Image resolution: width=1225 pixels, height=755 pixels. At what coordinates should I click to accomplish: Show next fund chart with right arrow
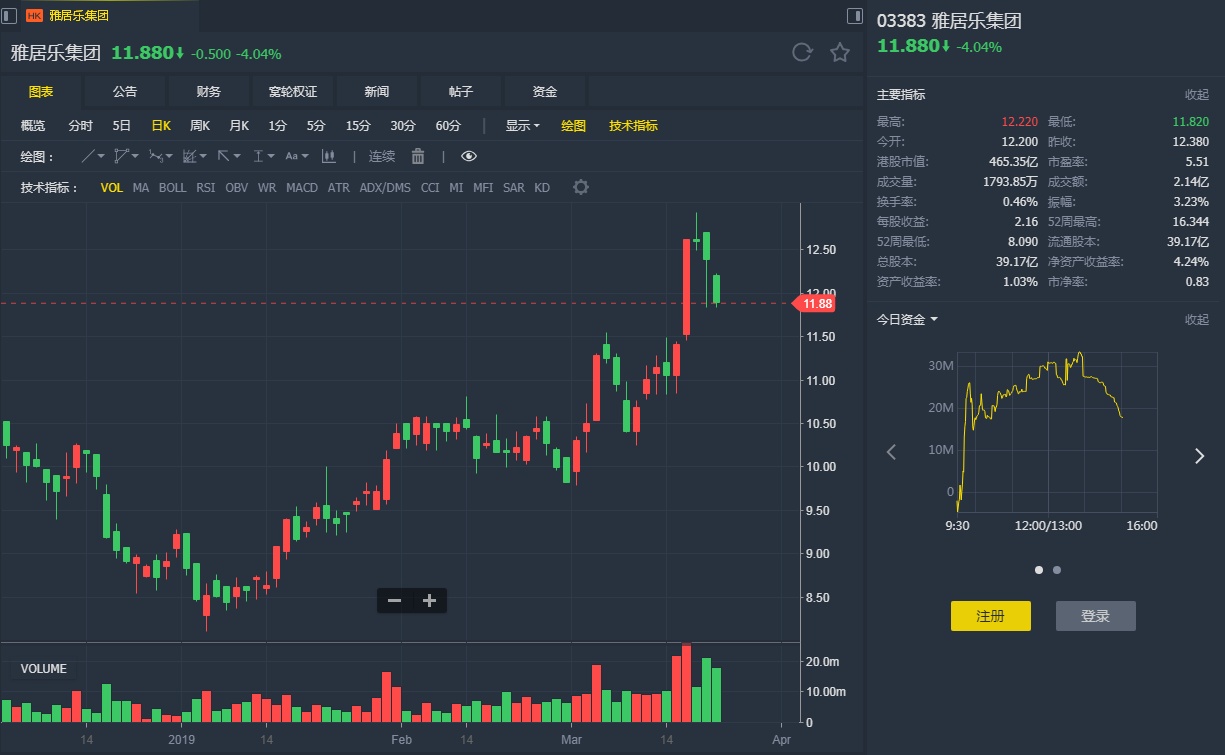point(1199,456)
